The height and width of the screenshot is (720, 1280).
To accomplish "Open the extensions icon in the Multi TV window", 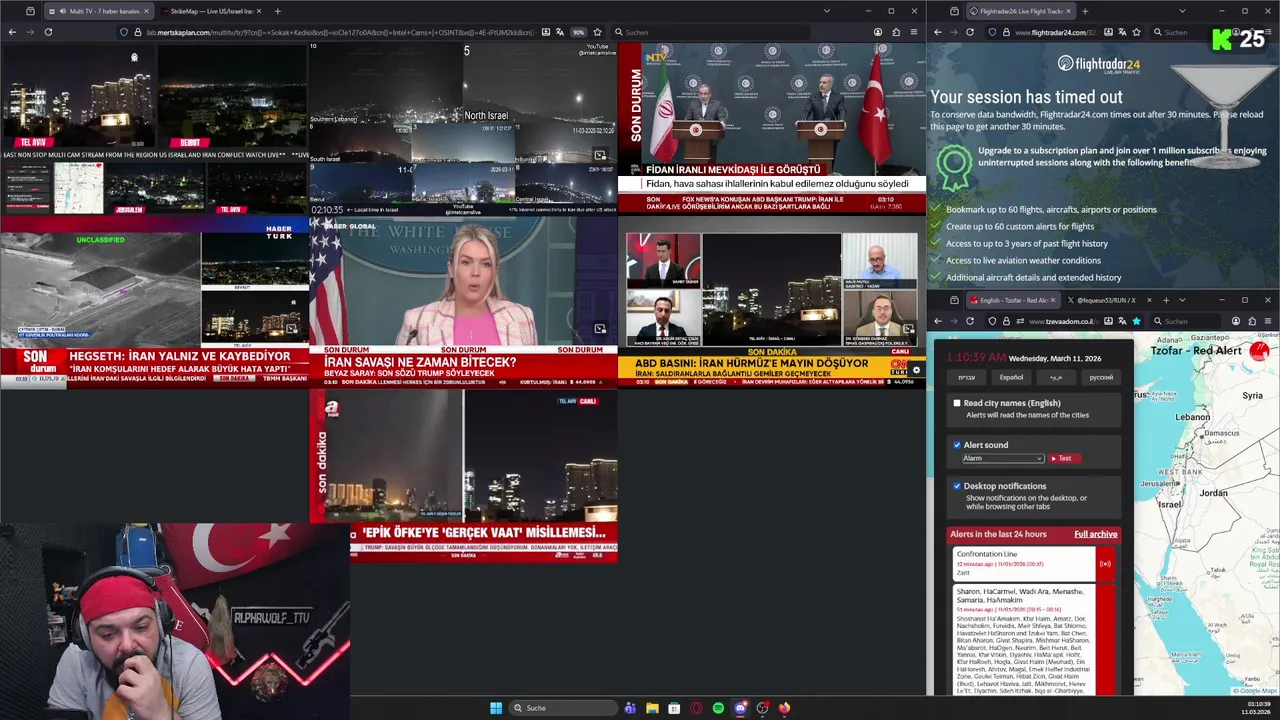I will coord(896,32).
